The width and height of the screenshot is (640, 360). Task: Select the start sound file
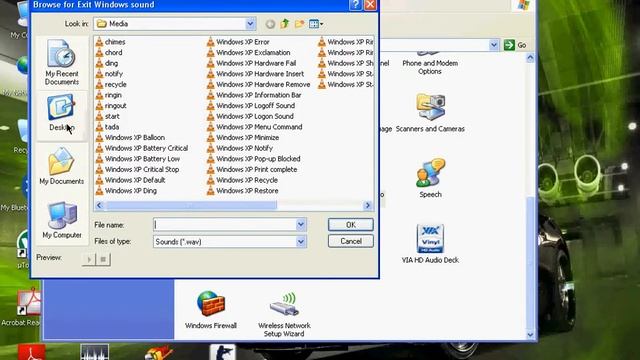pos(108,116)
